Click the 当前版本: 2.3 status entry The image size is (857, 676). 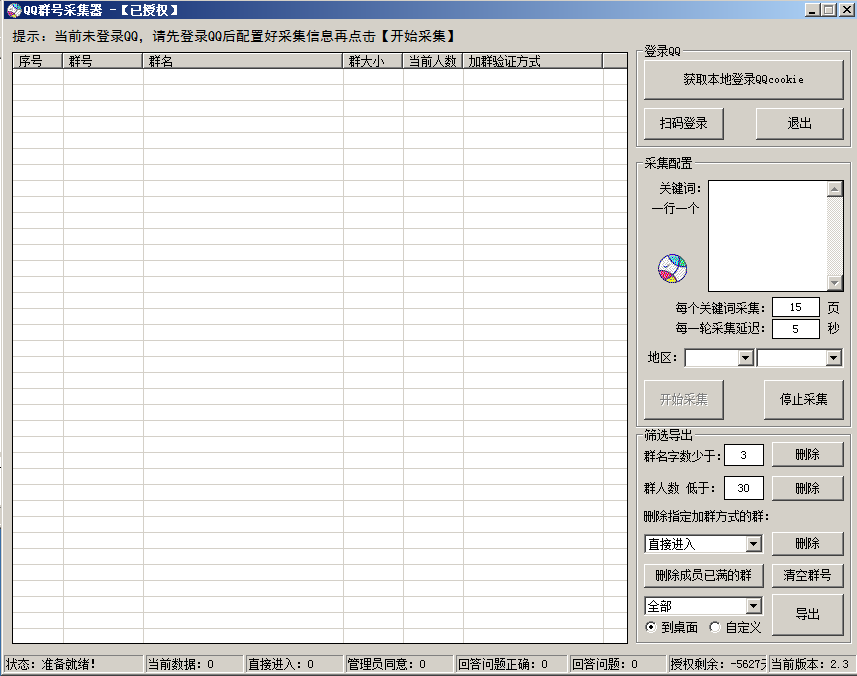pos(810,664)
